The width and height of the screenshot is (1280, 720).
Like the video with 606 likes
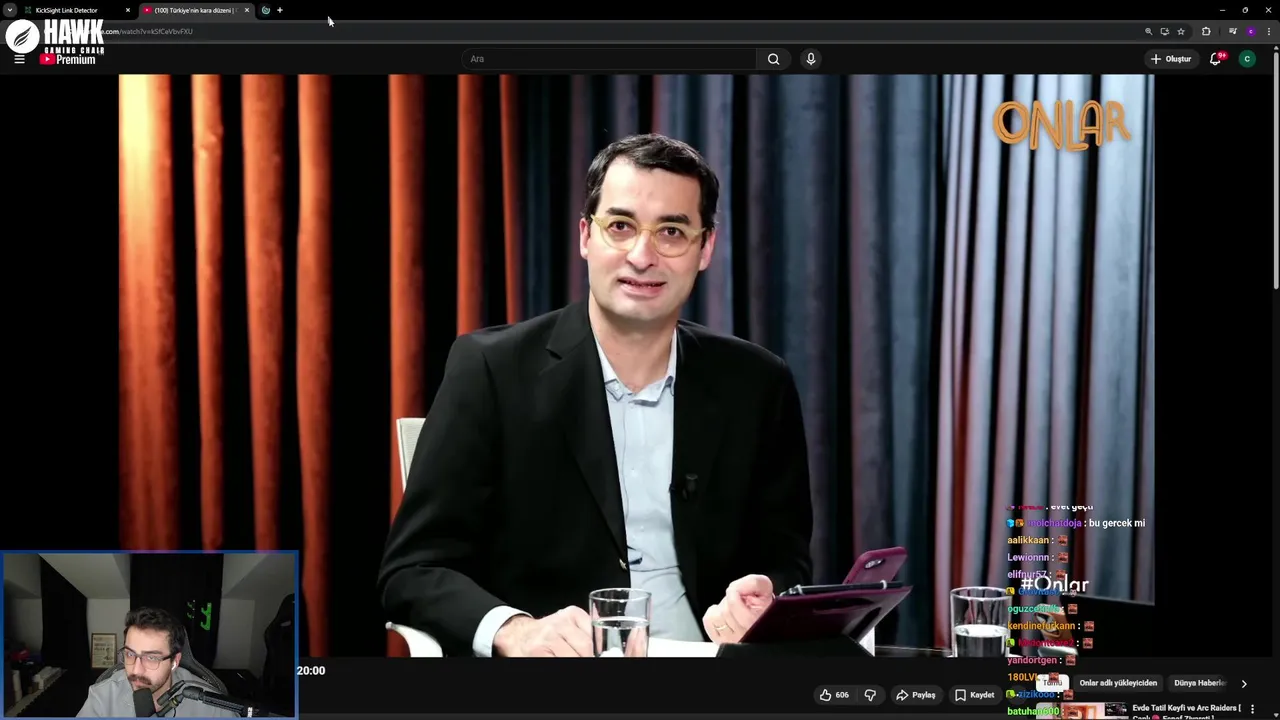(834, 695)
